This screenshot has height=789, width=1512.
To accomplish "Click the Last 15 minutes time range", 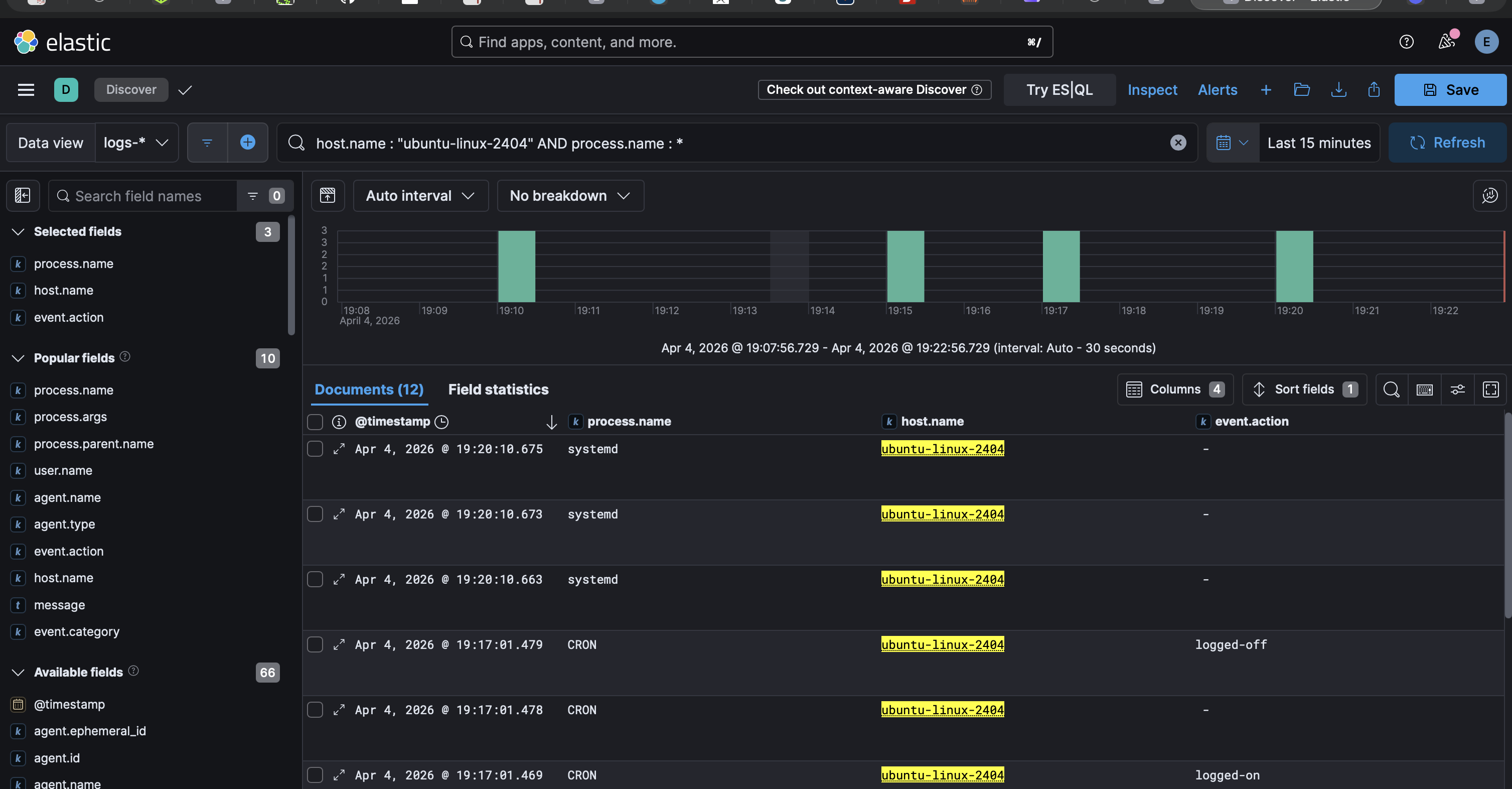I will pos(1319,143).
